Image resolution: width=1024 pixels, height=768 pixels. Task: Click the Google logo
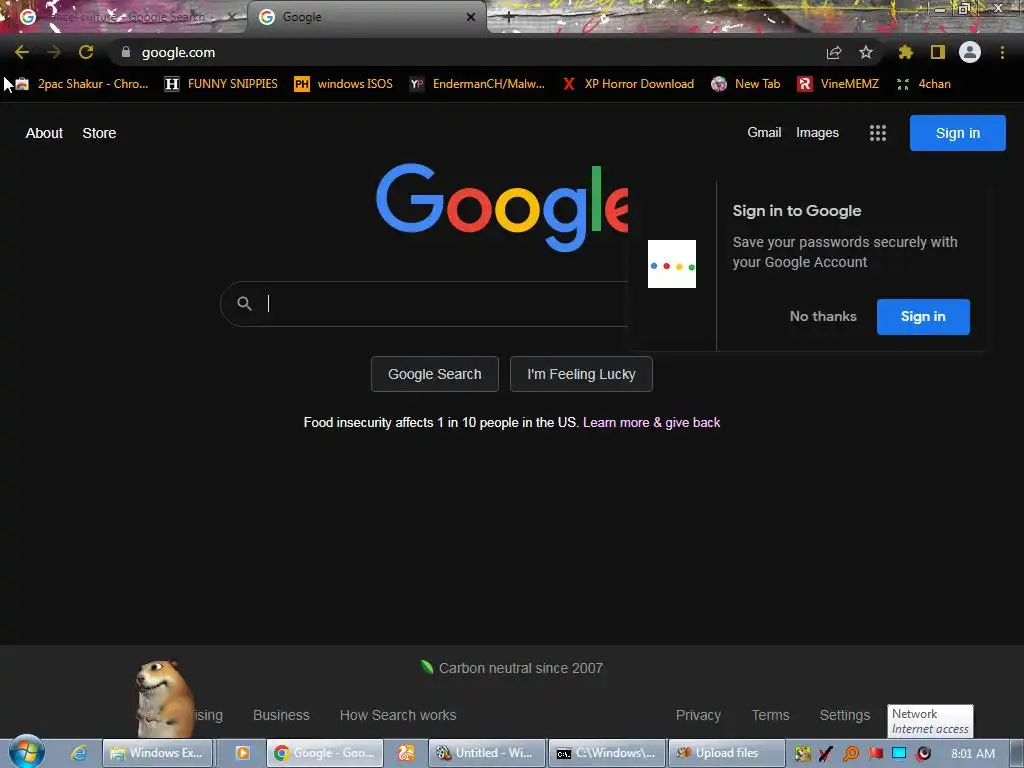pyautogui.click(x=502, y=208)
